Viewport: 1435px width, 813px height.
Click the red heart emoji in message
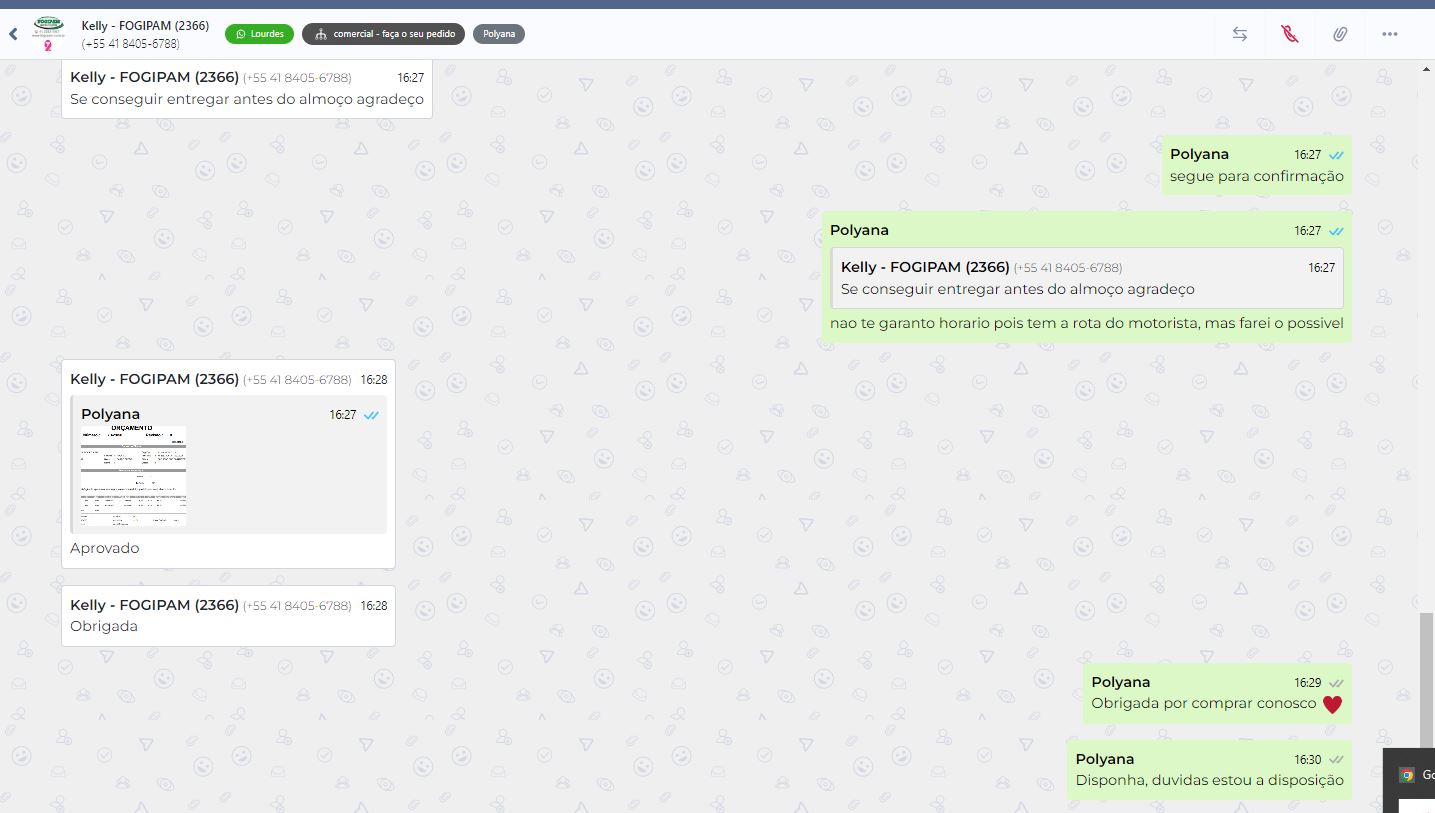tap(1332, 704)
